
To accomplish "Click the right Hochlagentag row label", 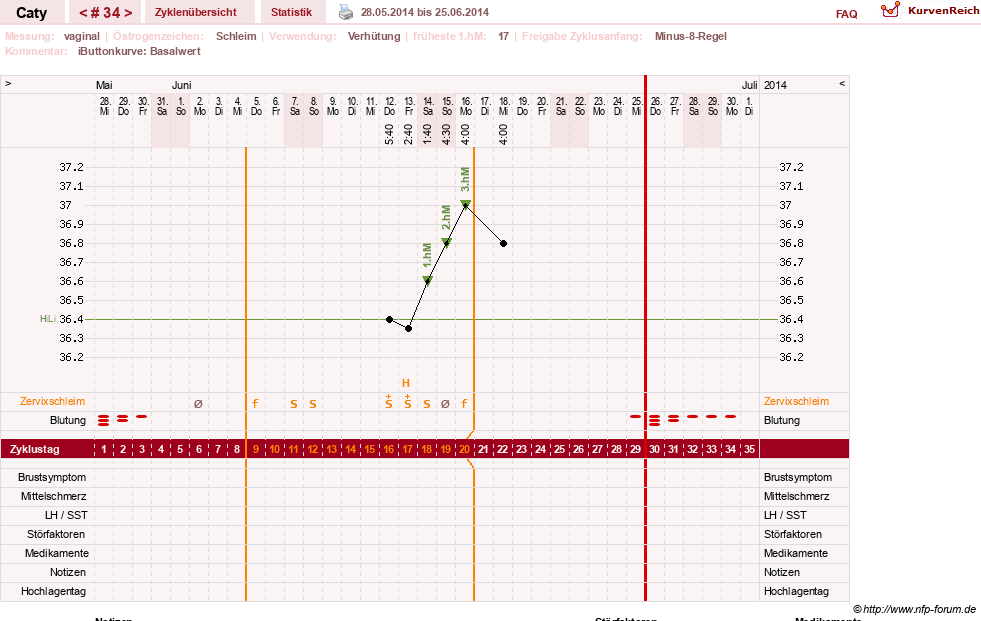I will click(x=796, y=591).
